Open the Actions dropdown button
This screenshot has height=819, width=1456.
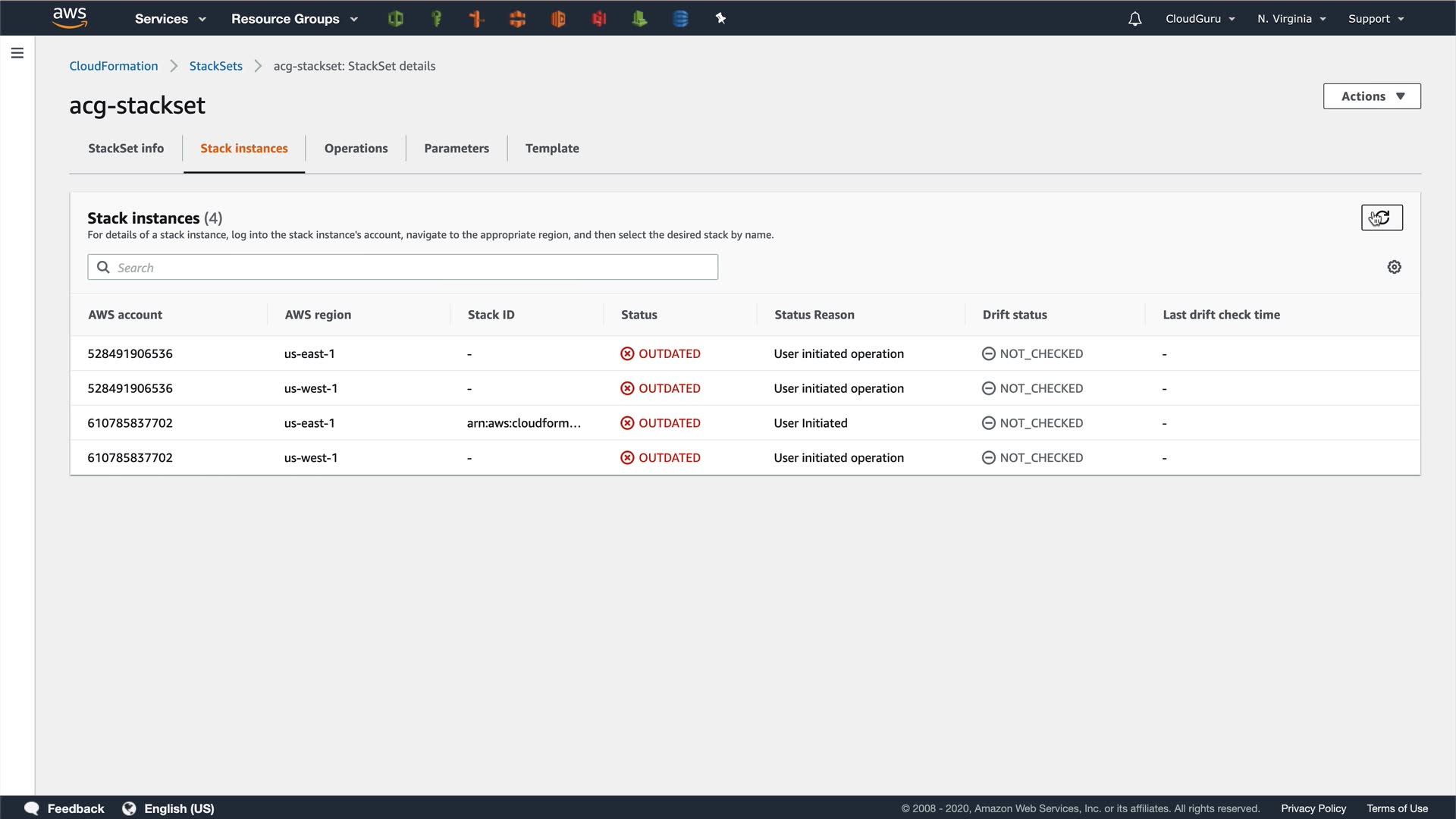[1372, 96]
